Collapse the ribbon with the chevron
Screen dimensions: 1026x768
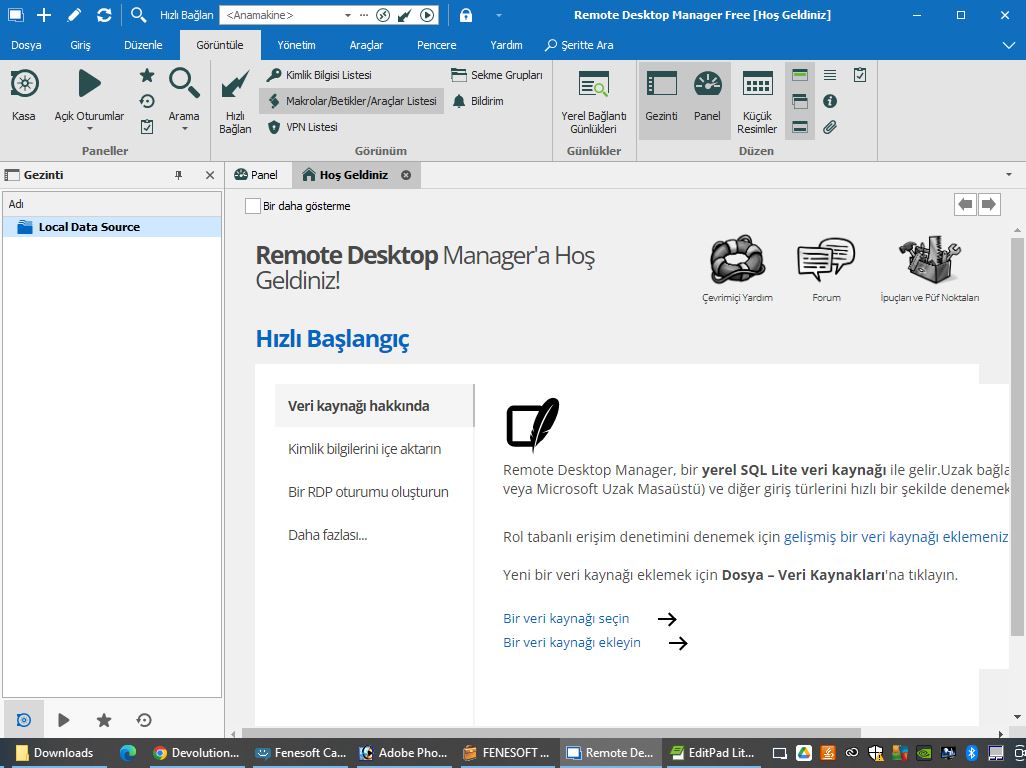click(1008, 45)
